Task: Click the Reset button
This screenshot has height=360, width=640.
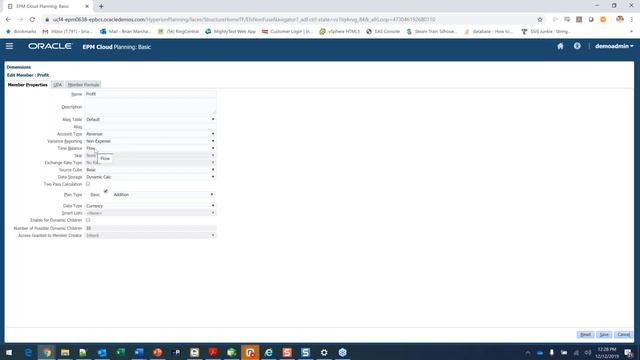Action: [585, 335]
